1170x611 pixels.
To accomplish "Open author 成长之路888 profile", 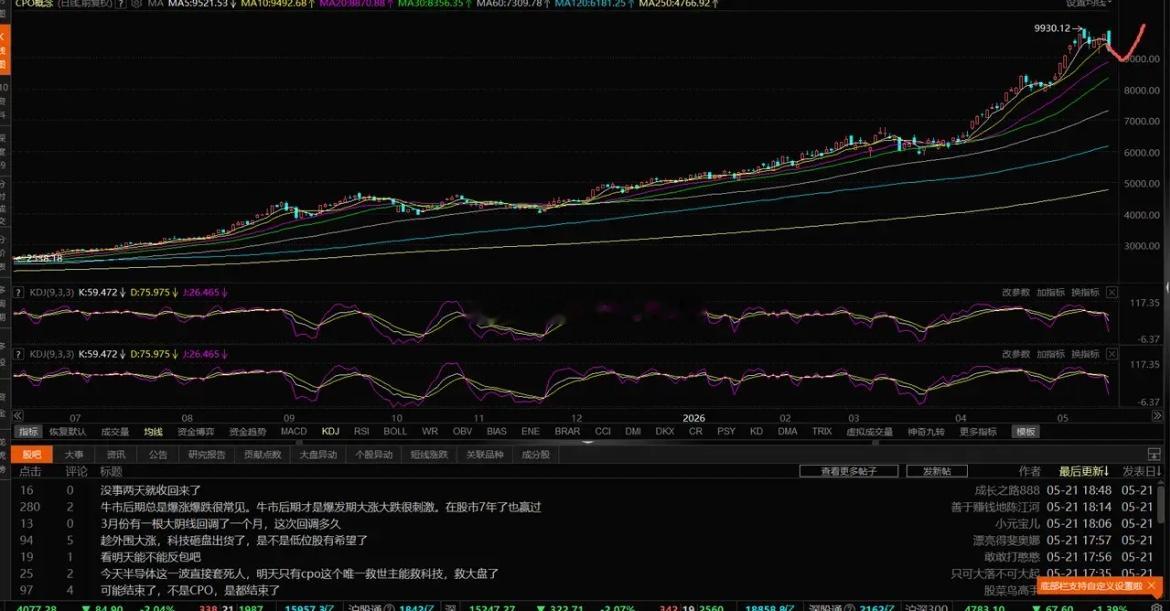I will coord(1007,490).
